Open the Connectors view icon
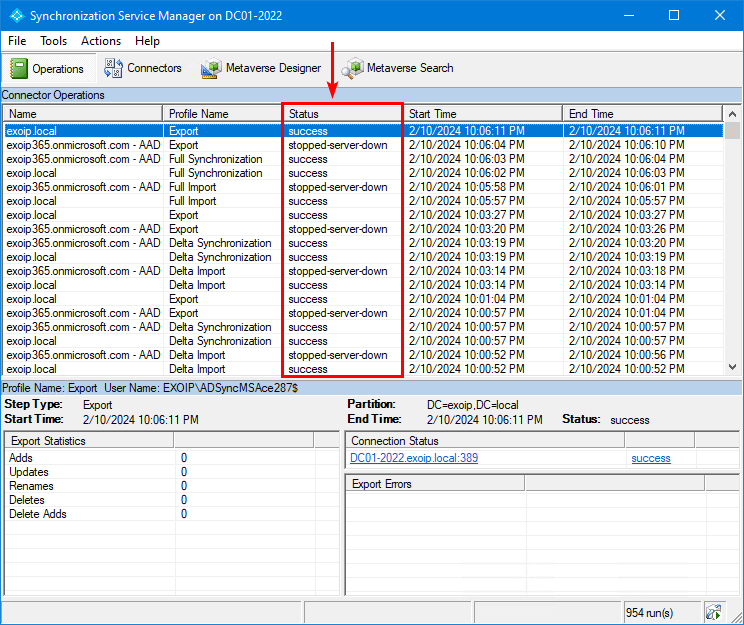Screen dimensions: 744x625 click(112, 68)
